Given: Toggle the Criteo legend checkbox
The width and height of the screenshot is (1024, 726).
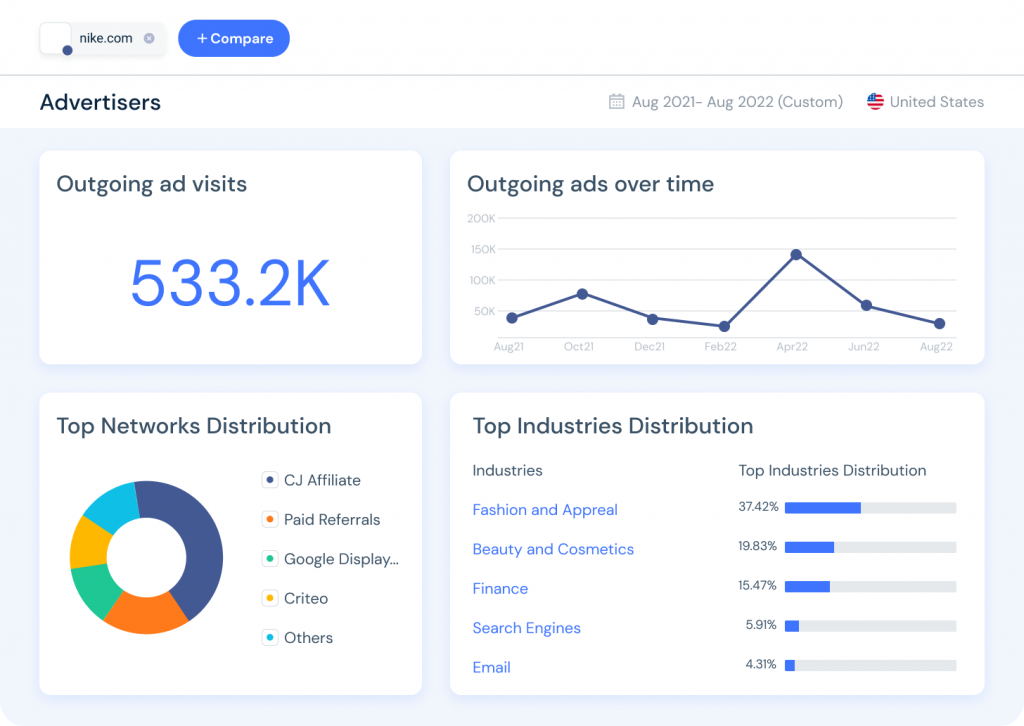Looking at the screenshot, I should pos(269,598).
